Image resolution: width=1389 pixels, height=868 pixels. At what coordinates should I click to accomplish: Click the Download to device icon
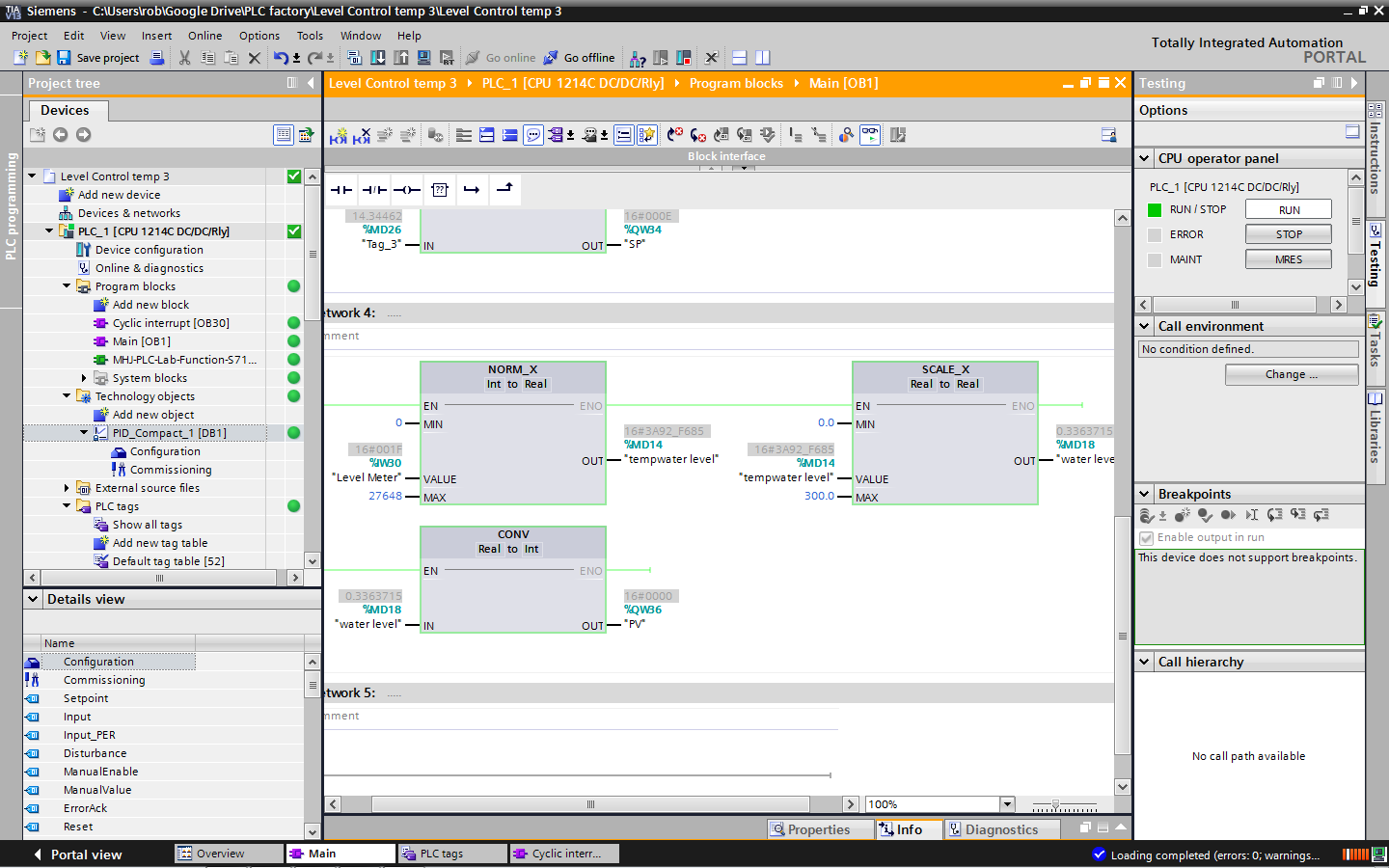click(378, 58)
